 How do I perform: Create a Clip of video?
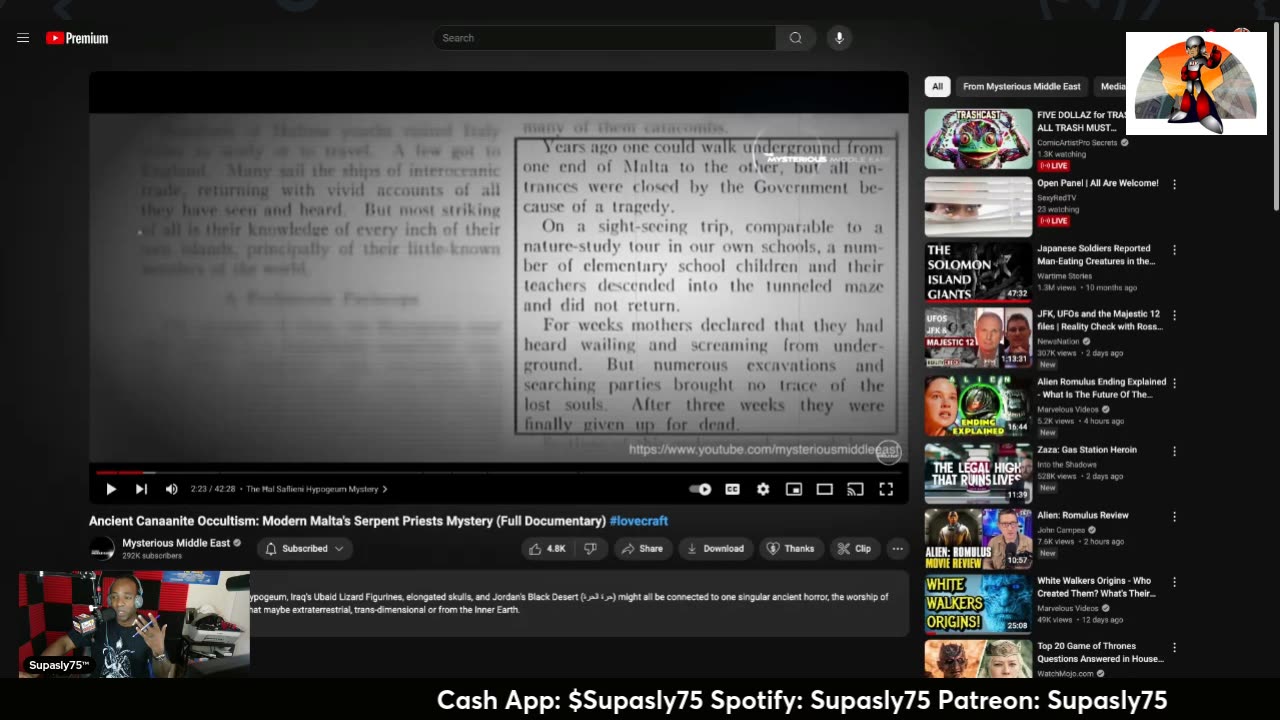[x=855, y=548]
